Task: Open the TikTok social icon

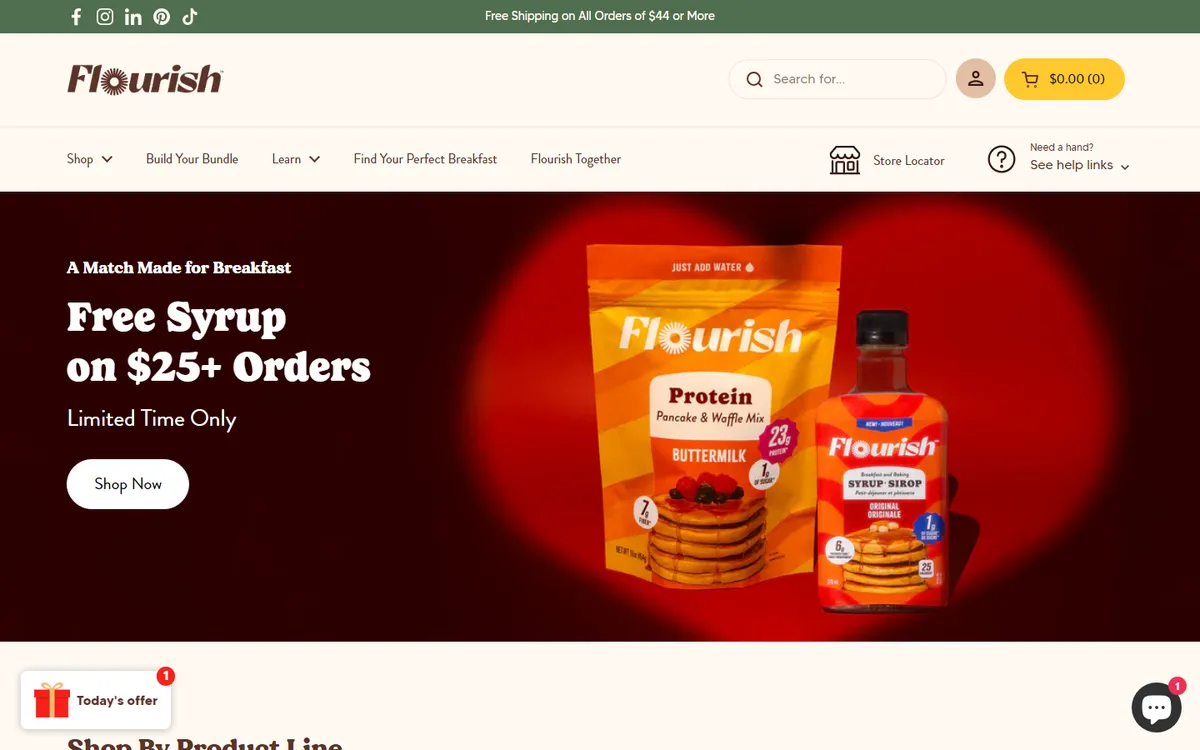Action: (190, 16)
